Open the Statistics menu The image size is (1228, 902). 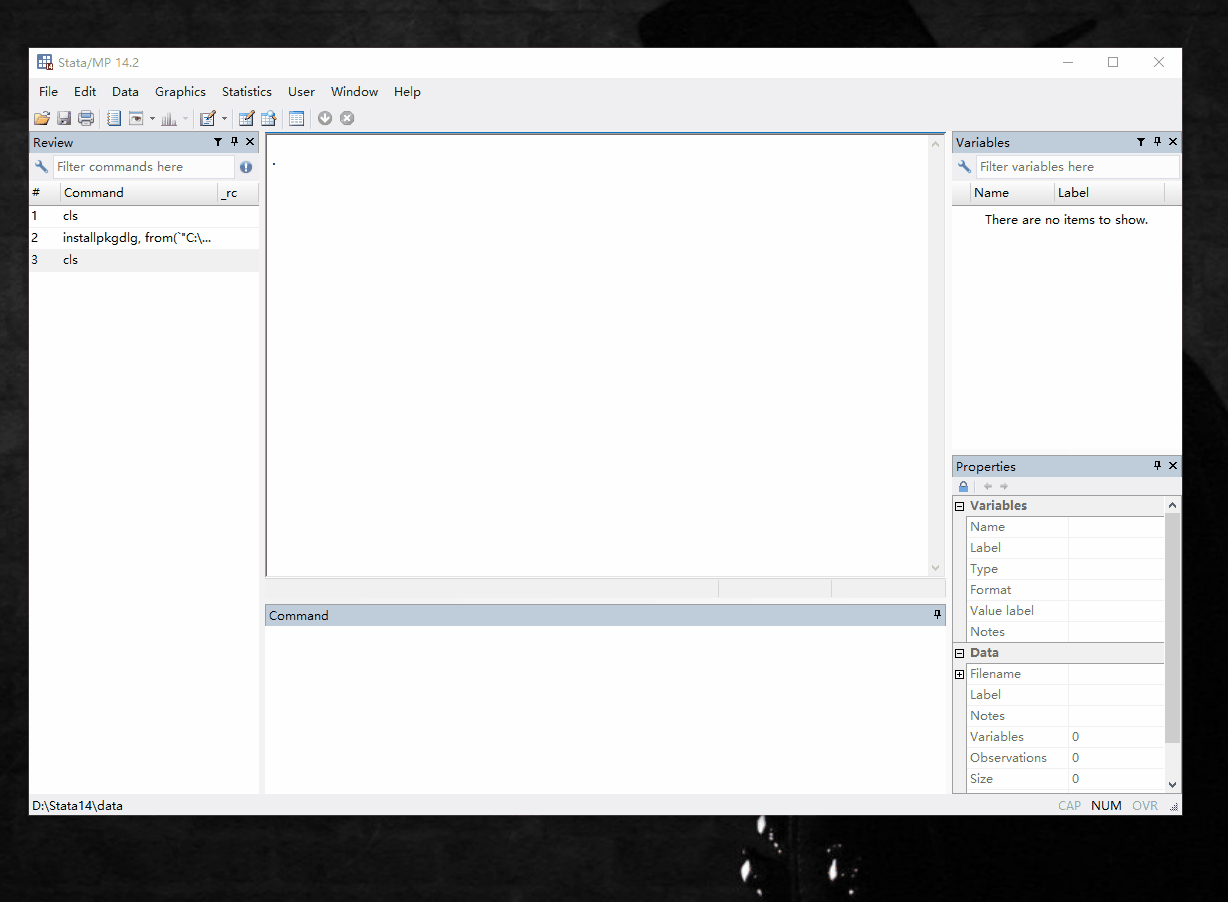pyautogui.click(x=246, y=91)
